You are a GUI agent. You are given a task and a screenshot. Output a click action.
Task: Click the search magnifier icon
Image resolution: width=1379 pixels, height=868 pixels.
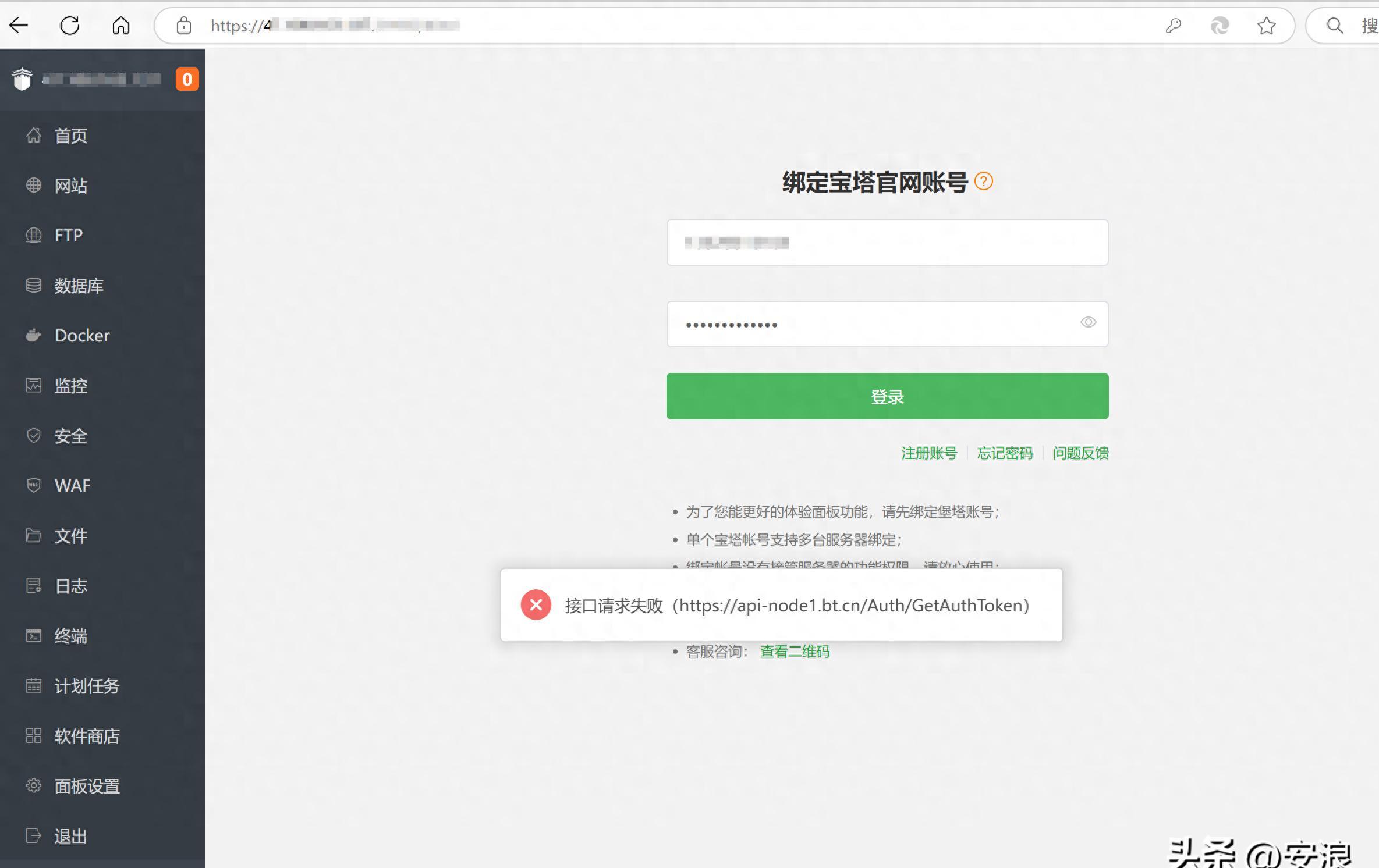pos(1335,26)
